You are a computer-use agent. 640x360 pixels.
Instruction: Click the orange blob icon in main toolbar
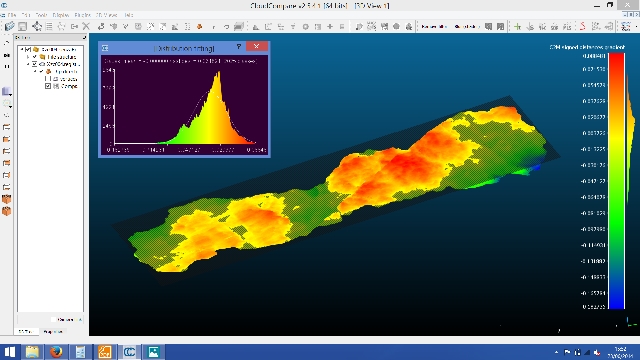tap(200, 27)
